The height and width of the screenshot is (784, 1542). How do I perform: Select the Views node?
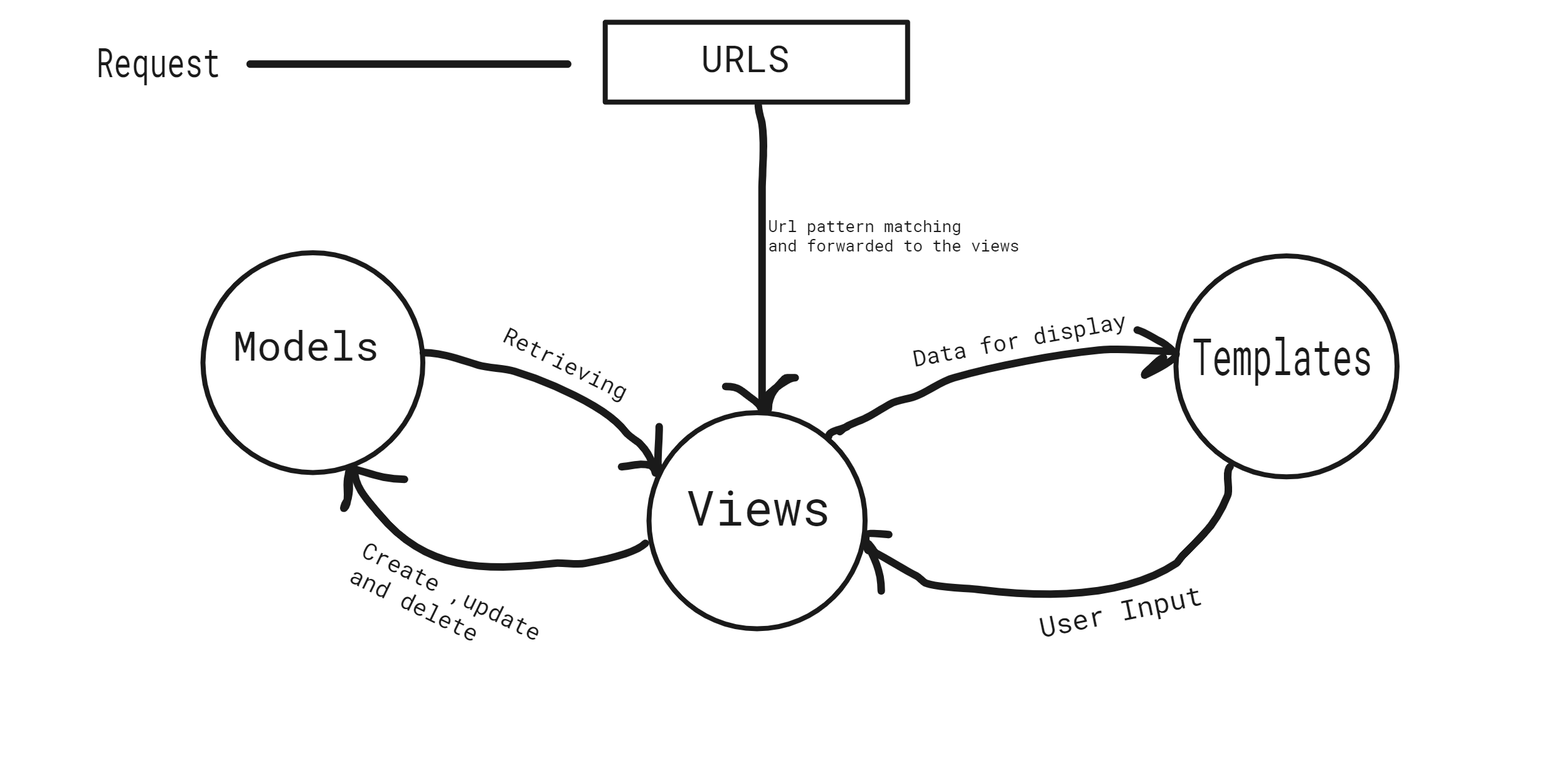pos(700,490)
